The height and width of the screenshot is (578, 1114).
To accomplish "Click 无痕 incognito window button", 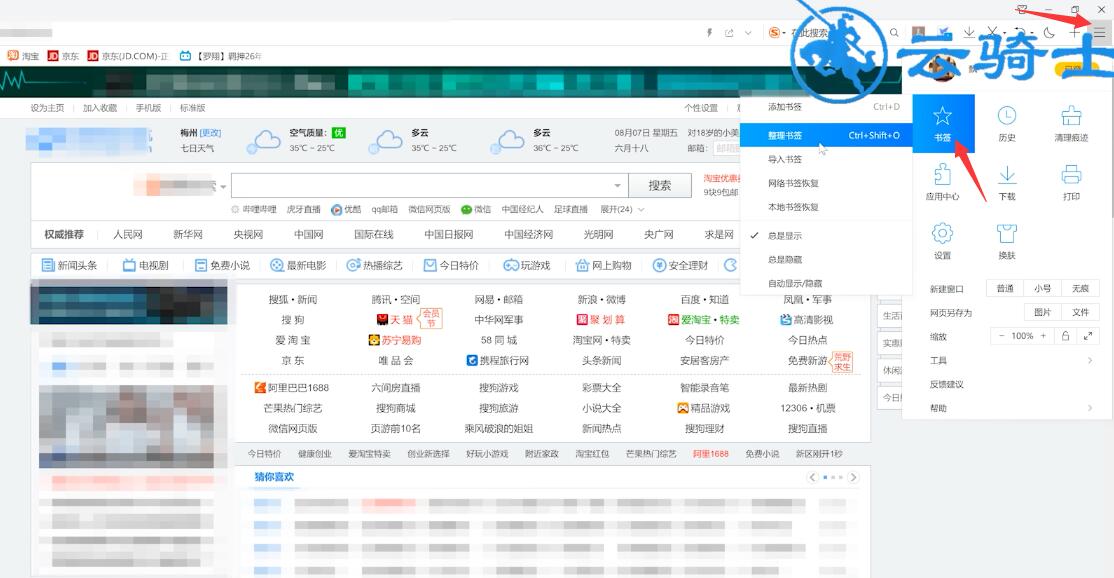I will (1080, 288).
